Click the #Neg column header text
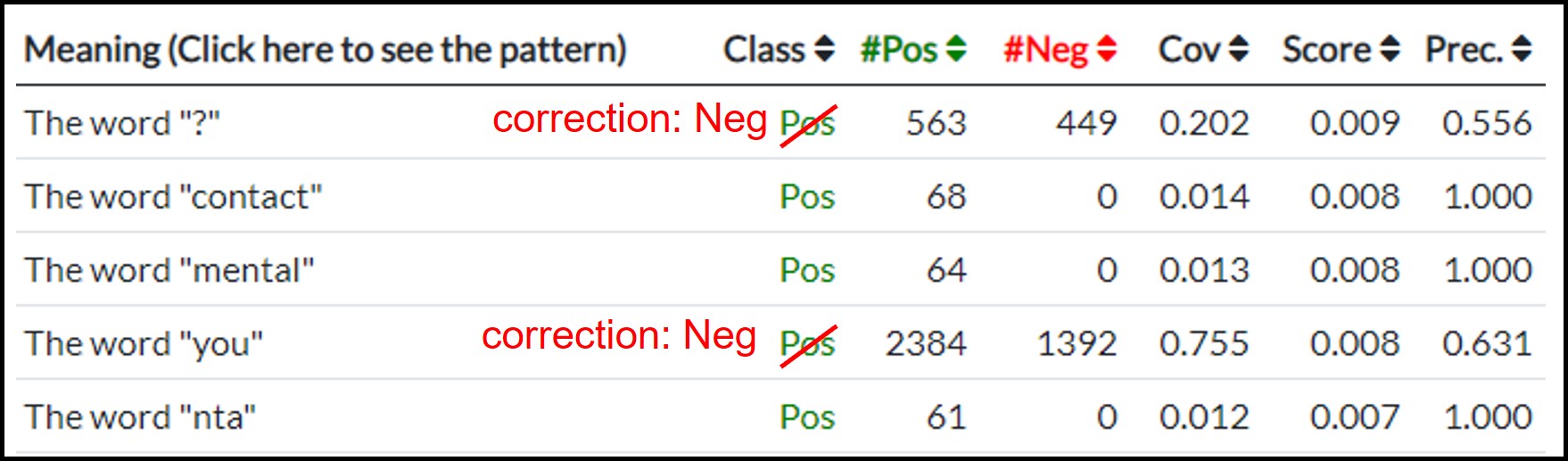The image size is (1568, 461). pyautogui.click(x=1046, y=50)
